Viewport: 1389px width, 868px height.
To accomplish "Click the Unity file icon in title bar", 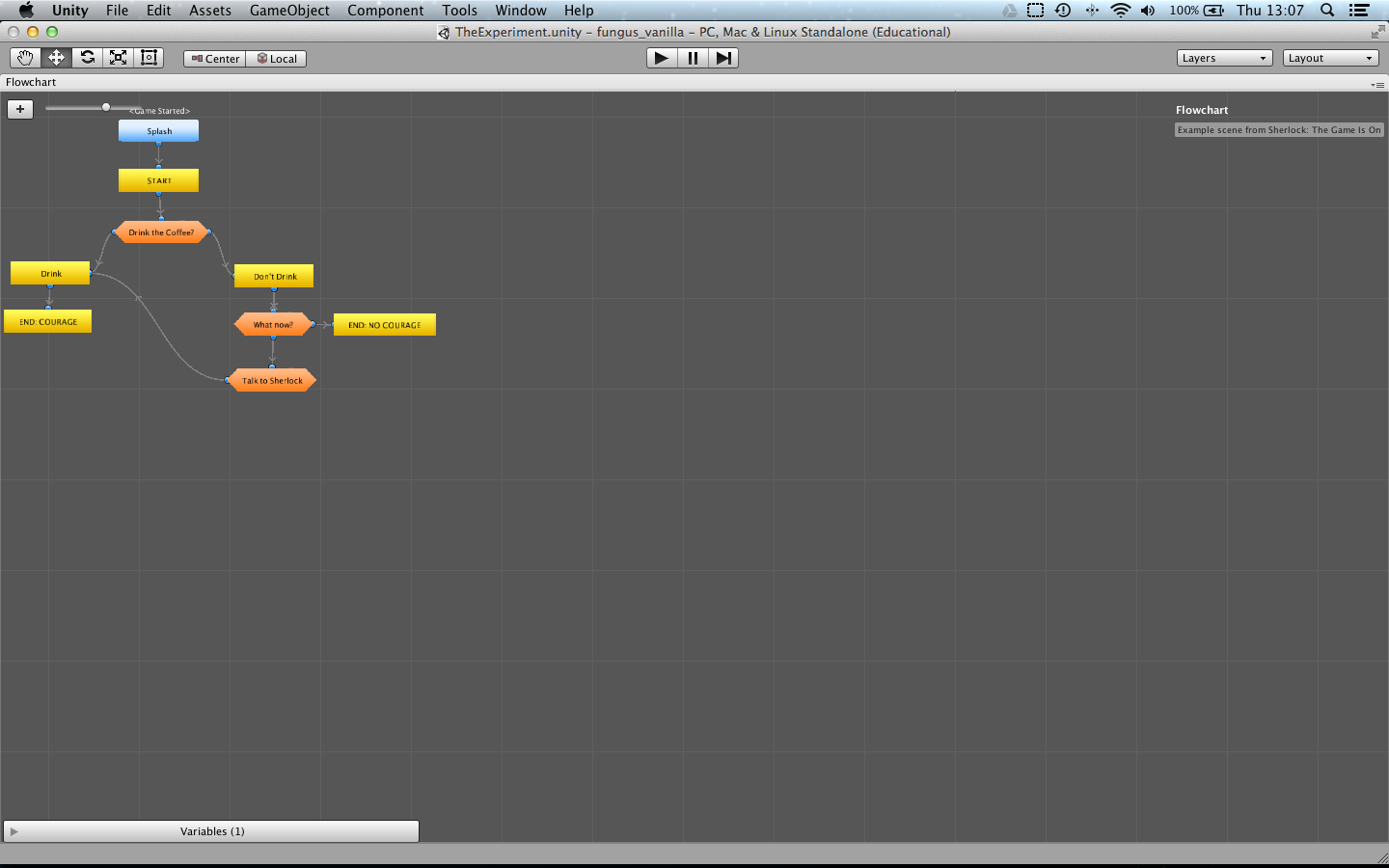I will point(444,32).
